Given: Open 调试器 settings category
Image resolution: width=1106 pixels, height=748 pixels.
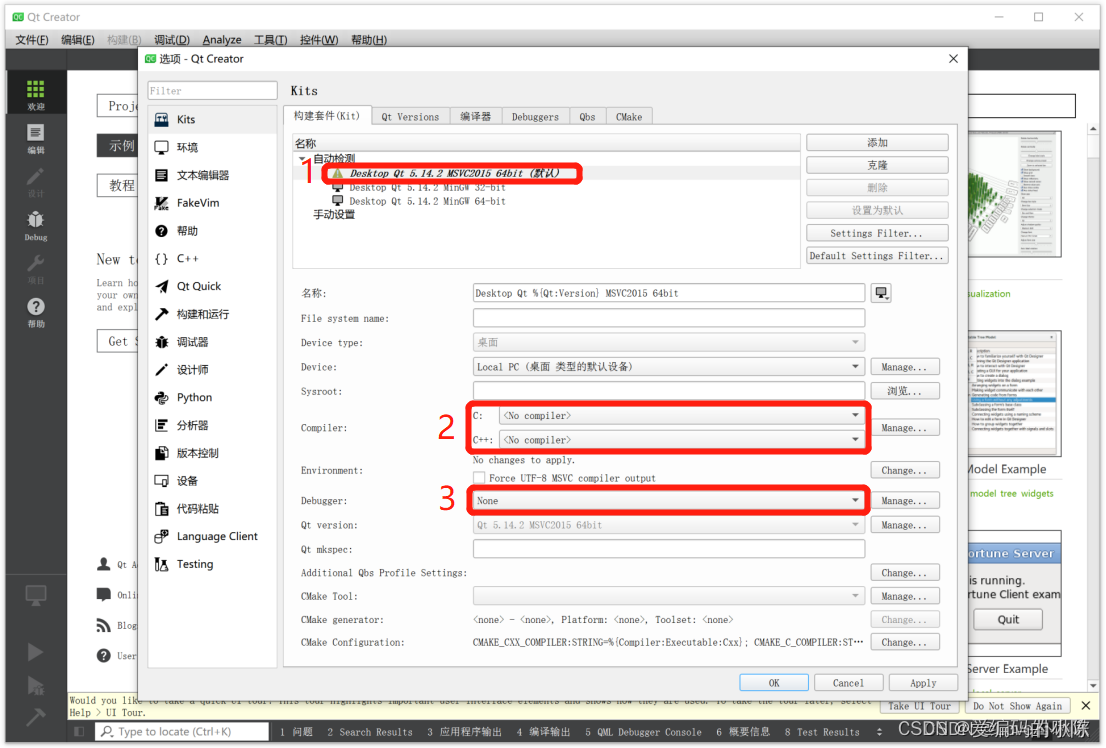Looking at the screenshot, I should pos(212,342).
